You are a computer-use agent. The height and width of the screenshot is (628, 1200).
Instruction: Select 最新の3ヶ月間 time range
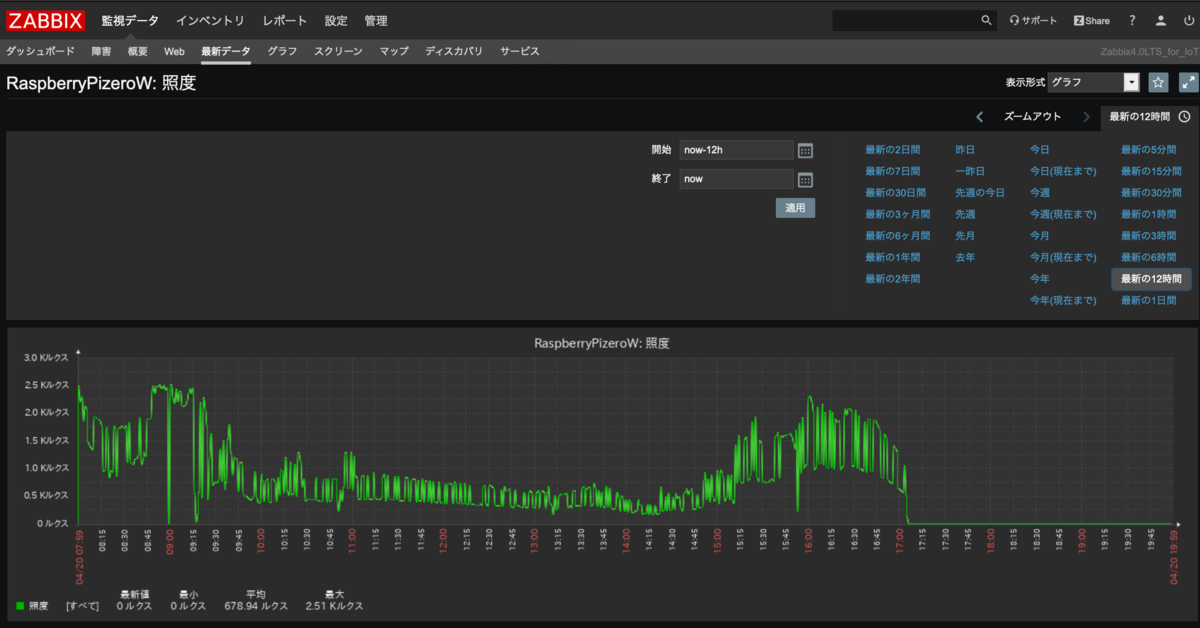[x=897, y=215]
